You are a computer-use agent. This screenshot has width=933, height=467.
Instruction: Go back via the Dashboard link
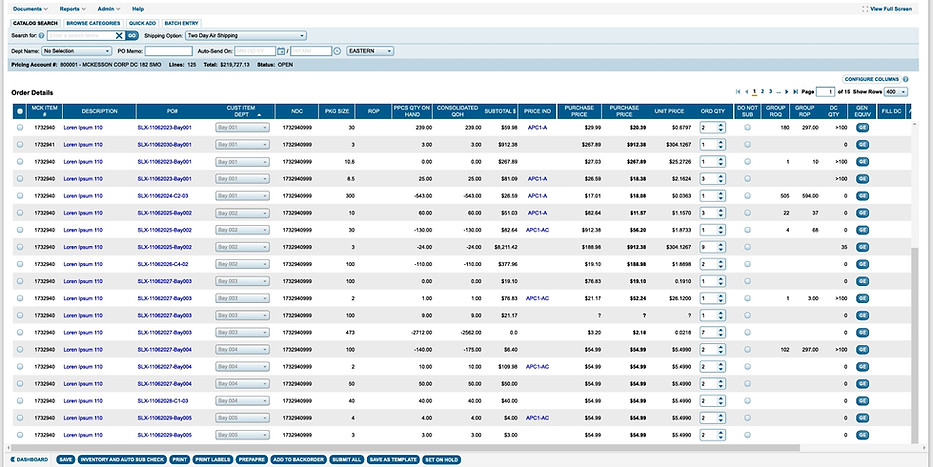point(29,460)
